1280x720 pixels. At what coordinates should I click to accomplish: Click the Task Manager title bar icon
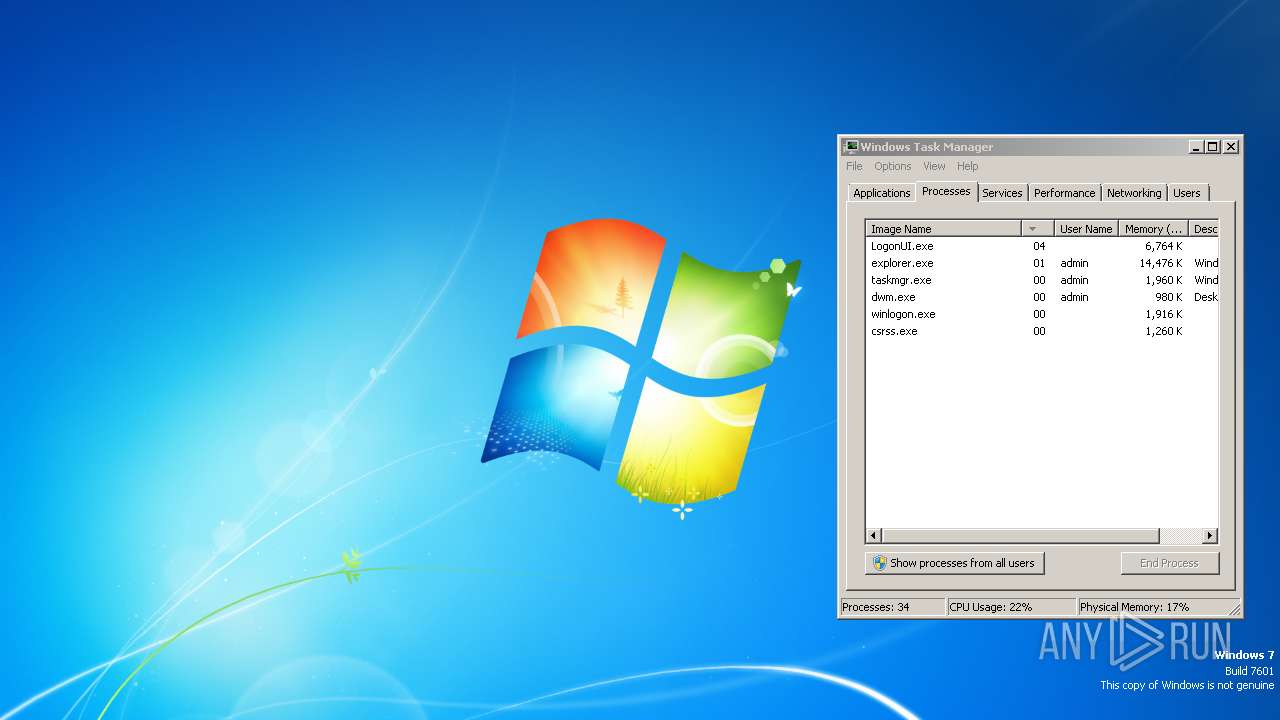[850, 146]
